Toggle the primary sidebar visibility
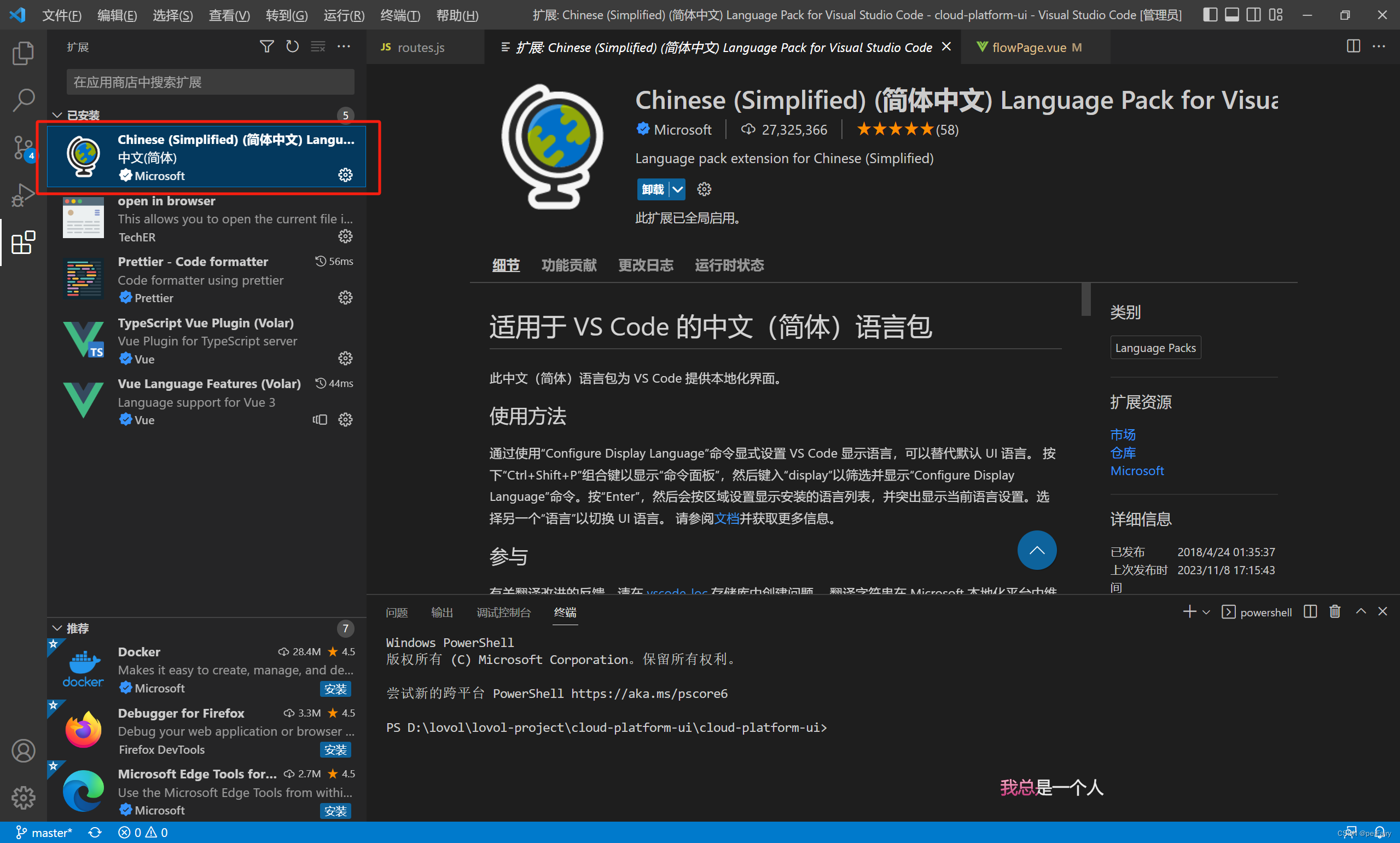The image size is (1400, 843). (1210, 15)
